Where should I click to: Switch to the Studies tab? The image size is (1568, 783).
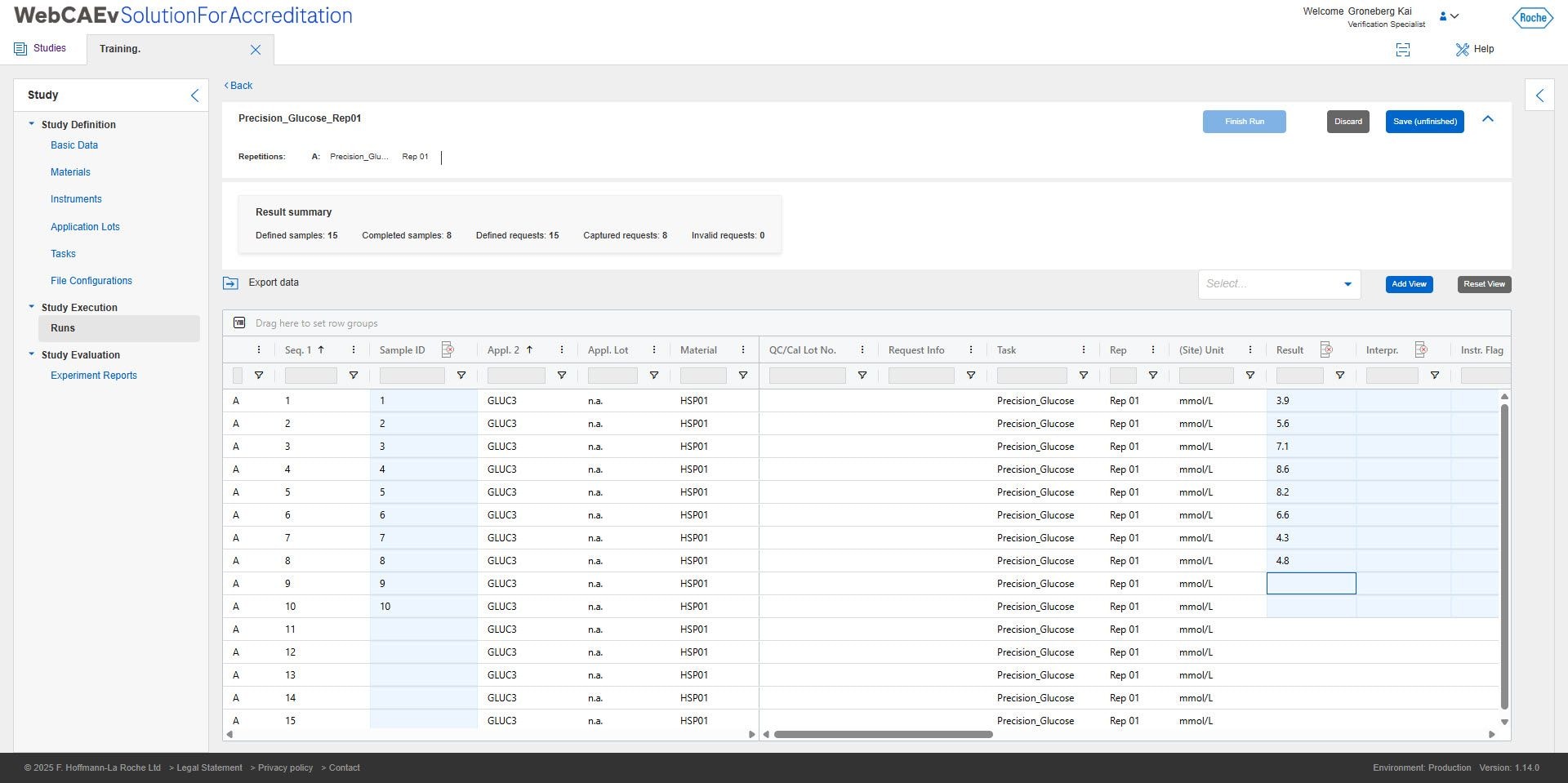(41, 49)
